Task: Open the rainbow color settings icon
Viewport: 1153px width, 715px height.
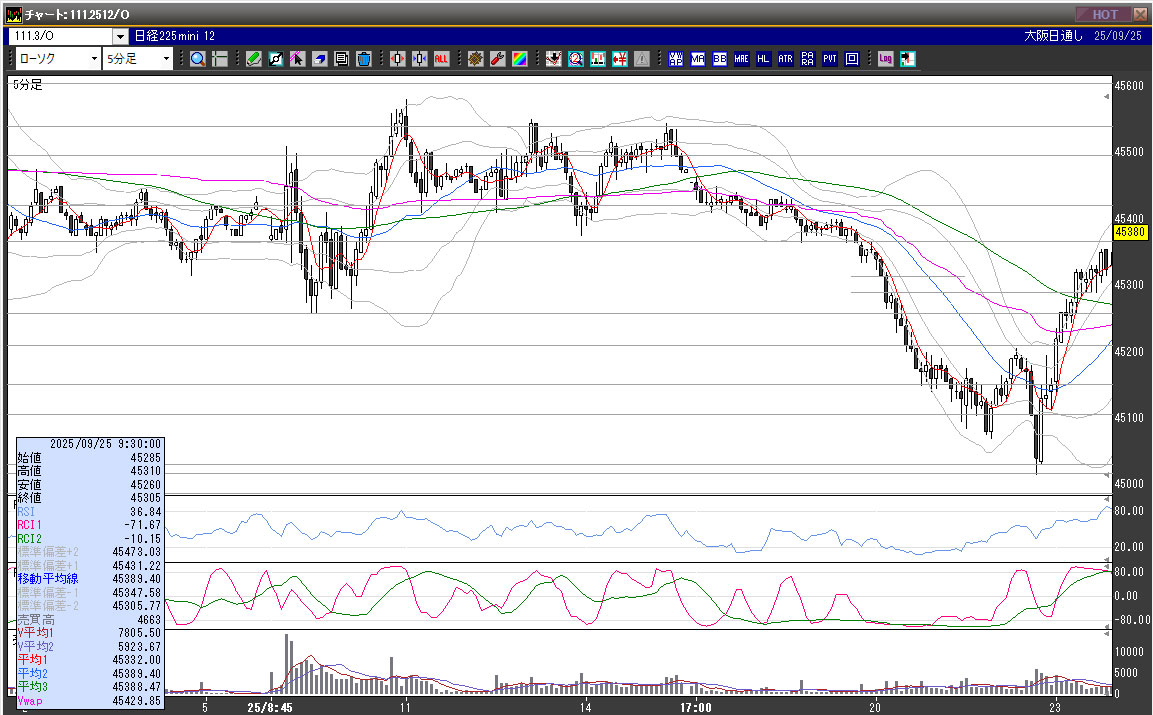Action: 520,59
